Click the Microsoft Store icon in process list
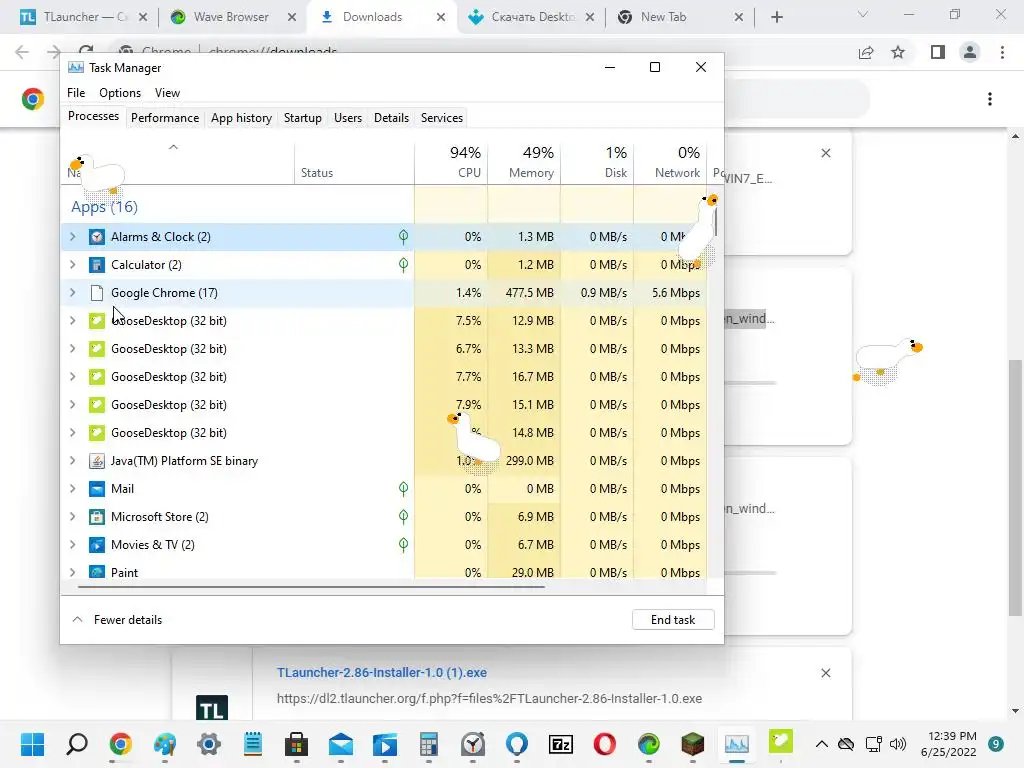1024x768 pixels. [x=97, y=517]
